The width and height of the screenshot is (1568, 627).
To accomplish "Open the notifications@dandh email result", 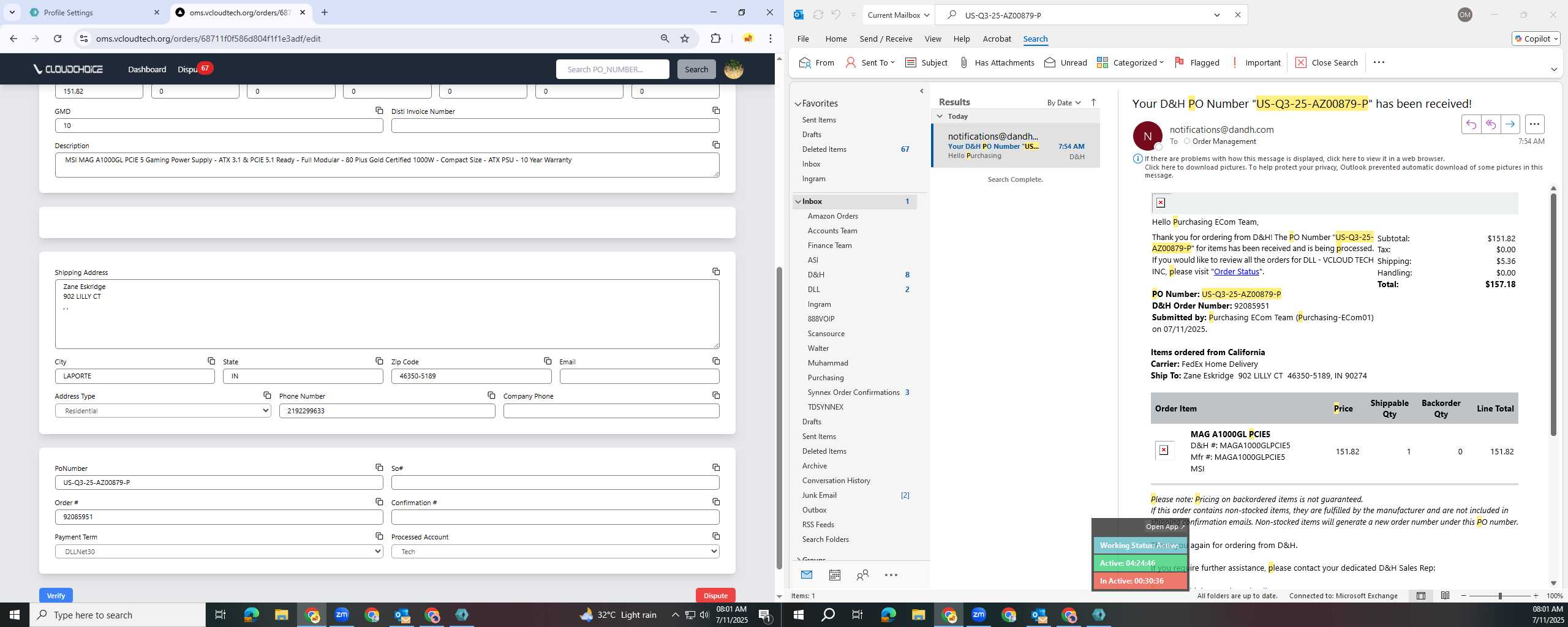I will [1016, 146].
